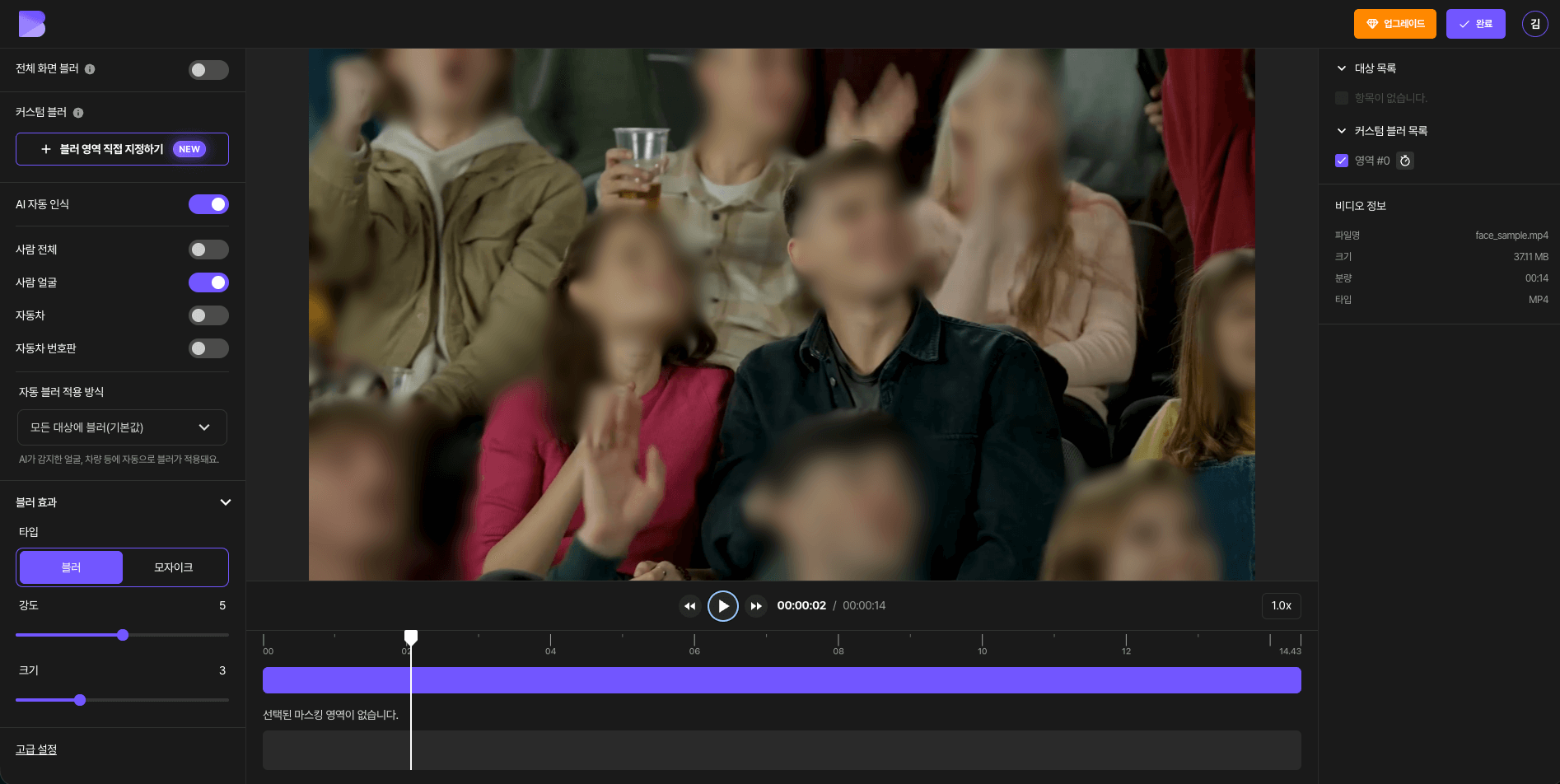Click the 블러 영역 직접 지정하기 button
Image resolution: width=1560 pixels, height=784 pixels.
click(122, 149)
